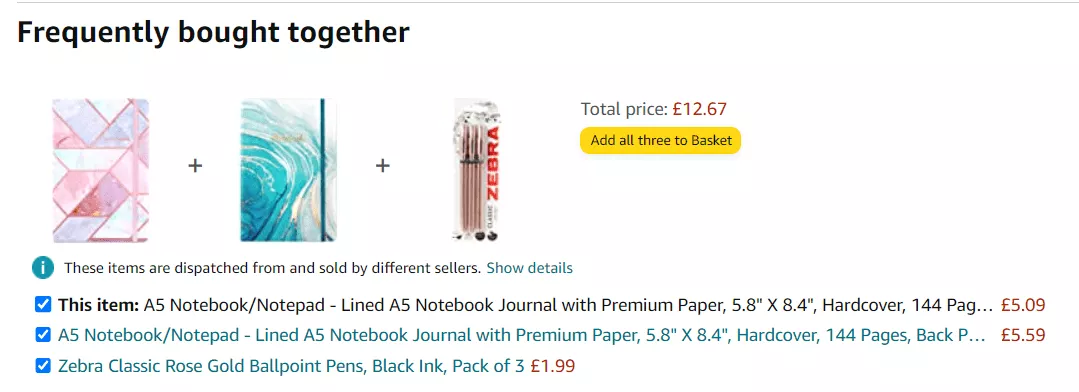
Task: Uncheck the 'This item' notebook checkbox
Action: coord(43,304)
